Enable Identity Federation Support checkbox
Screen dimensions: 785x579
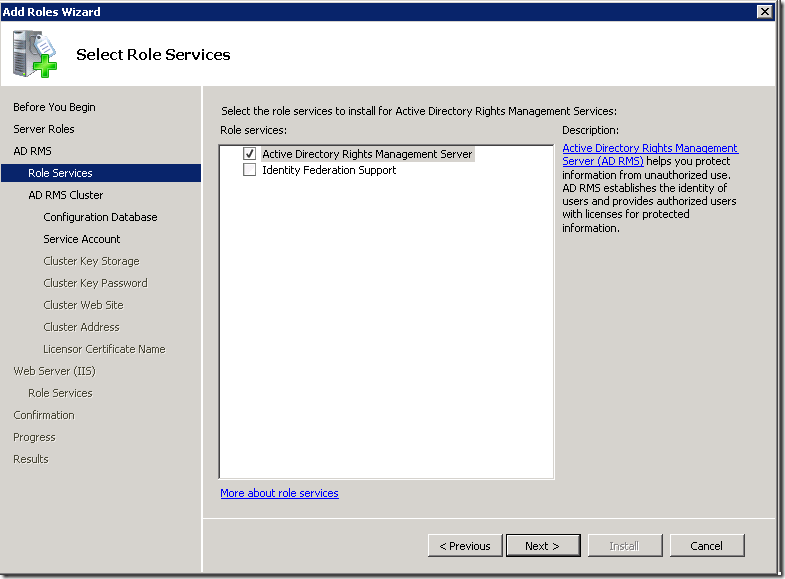coord(249,170)
